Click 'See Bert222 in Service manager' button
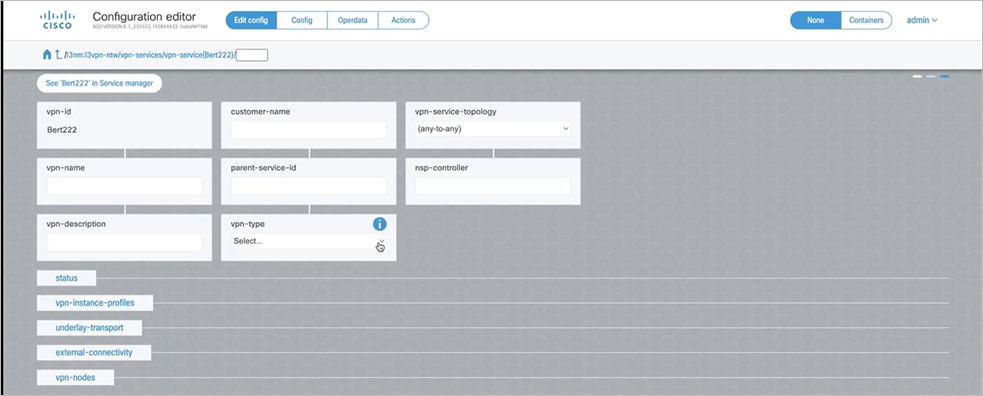 [x=99, y=83]
